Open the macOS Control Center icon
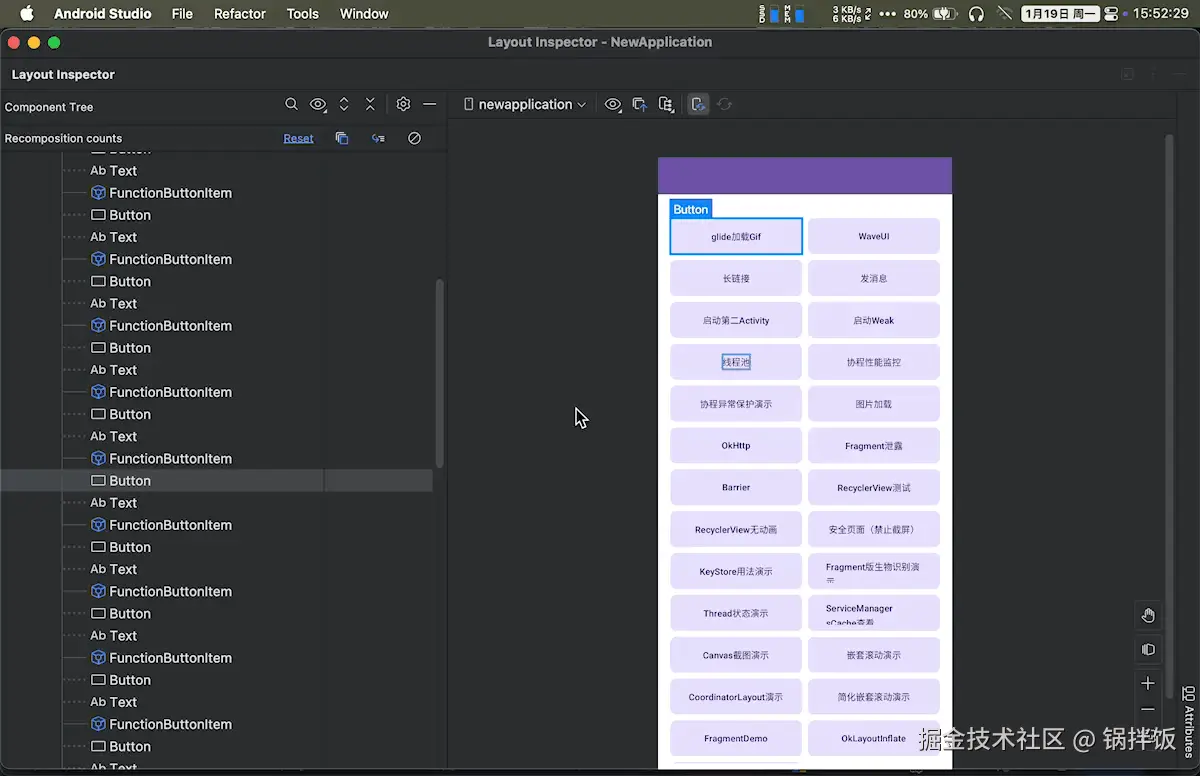This screenshot has width=1200, height=776. pos(1112,14)
